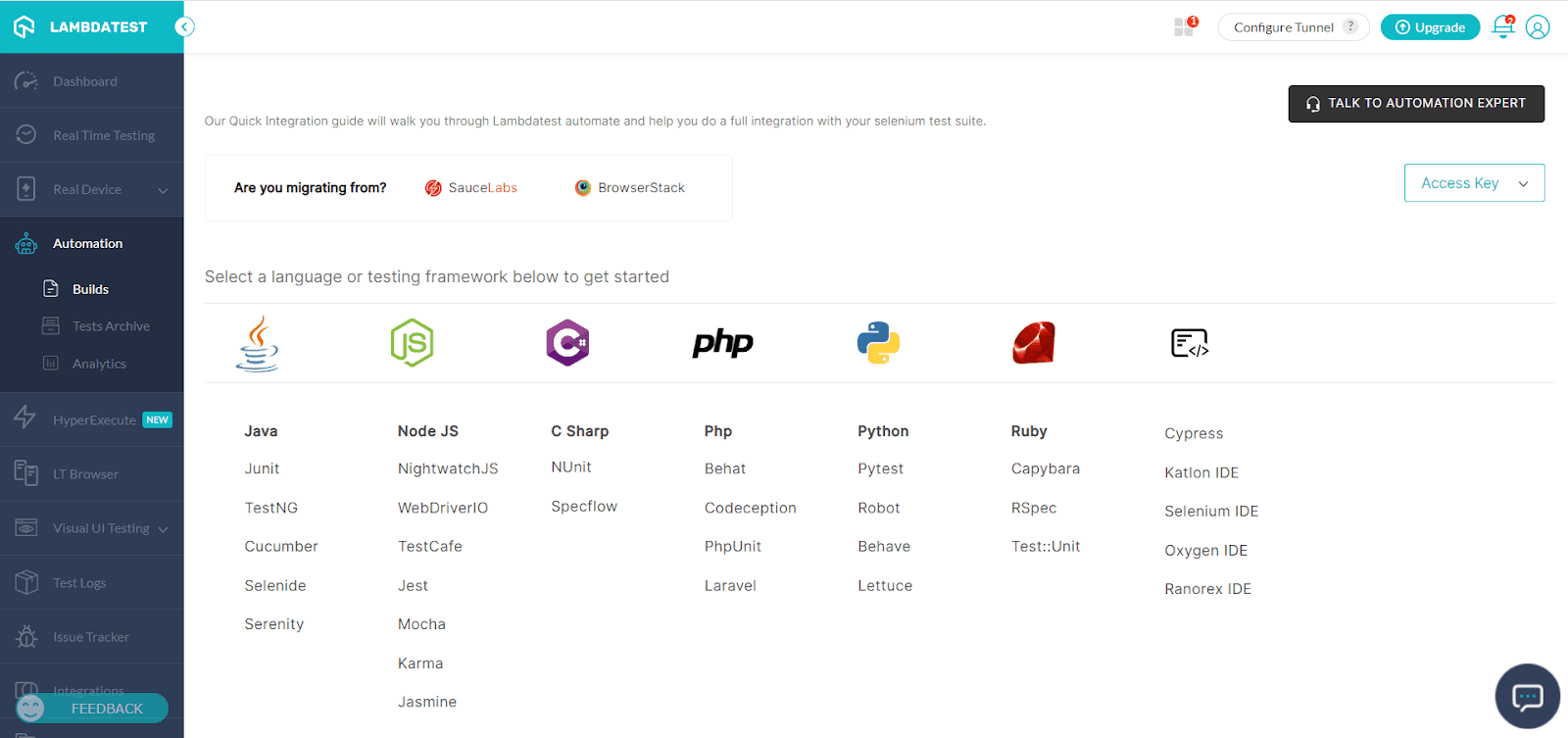Open the notifications bell icon
The image size is (1568, 738).
[1502, 27]
